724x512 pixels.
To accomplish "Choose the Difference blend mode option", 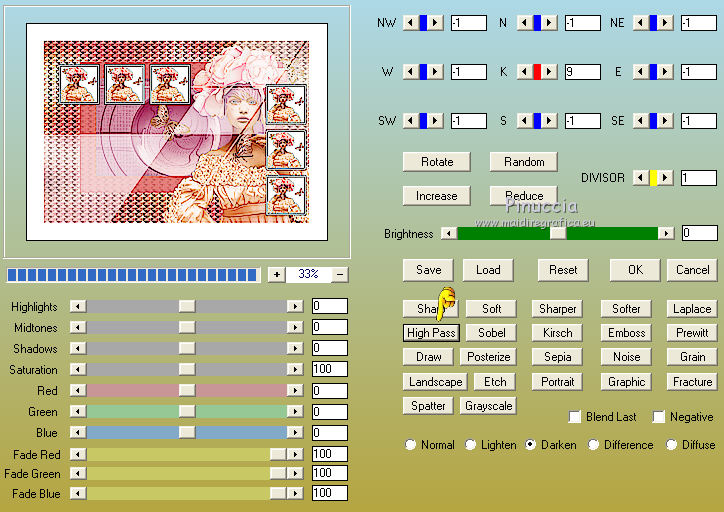I will point(593,445).
